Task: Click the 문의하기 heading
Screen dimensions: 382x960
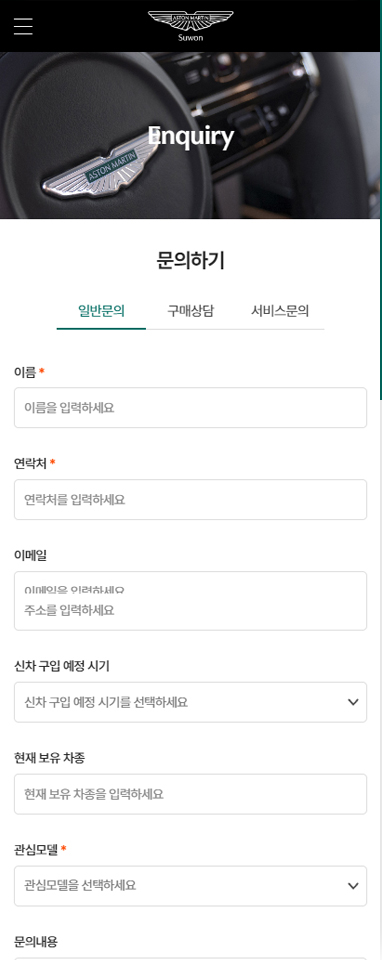Action: pos(190,261)
